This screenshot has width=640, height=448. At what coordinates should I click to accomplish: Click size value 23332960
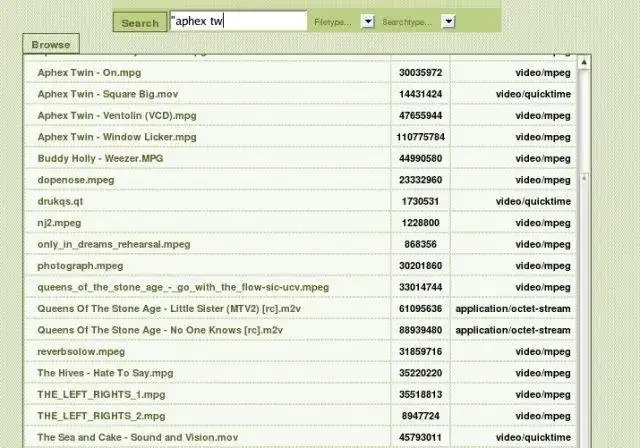[420, 180]
